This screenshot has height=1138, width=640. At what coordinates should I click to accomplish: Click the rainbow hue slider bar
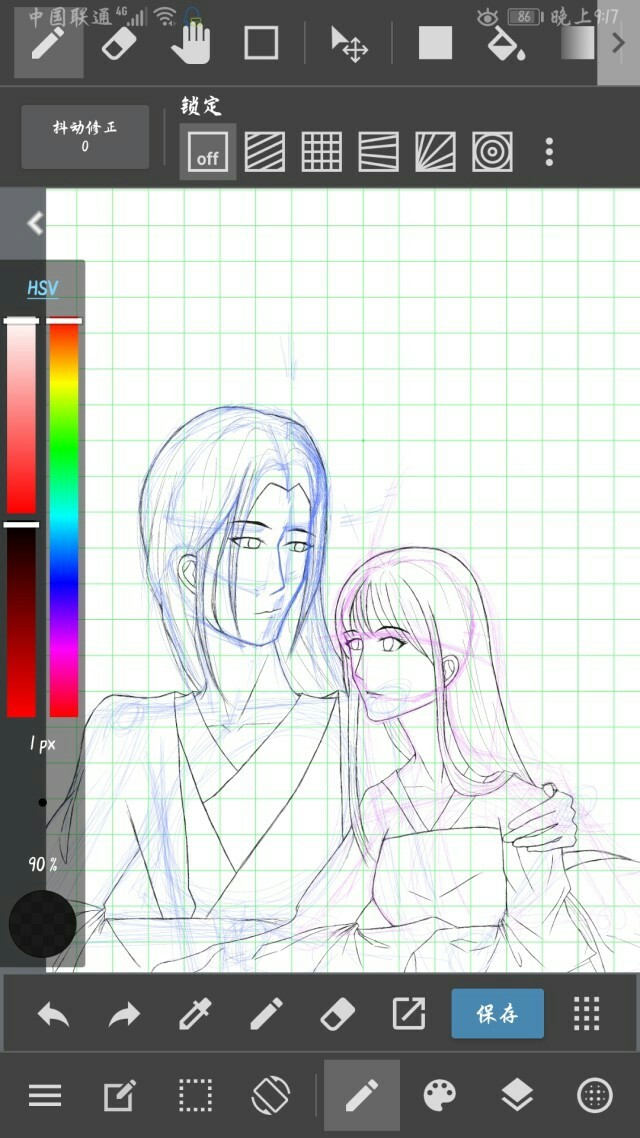[x=64, y=517]
